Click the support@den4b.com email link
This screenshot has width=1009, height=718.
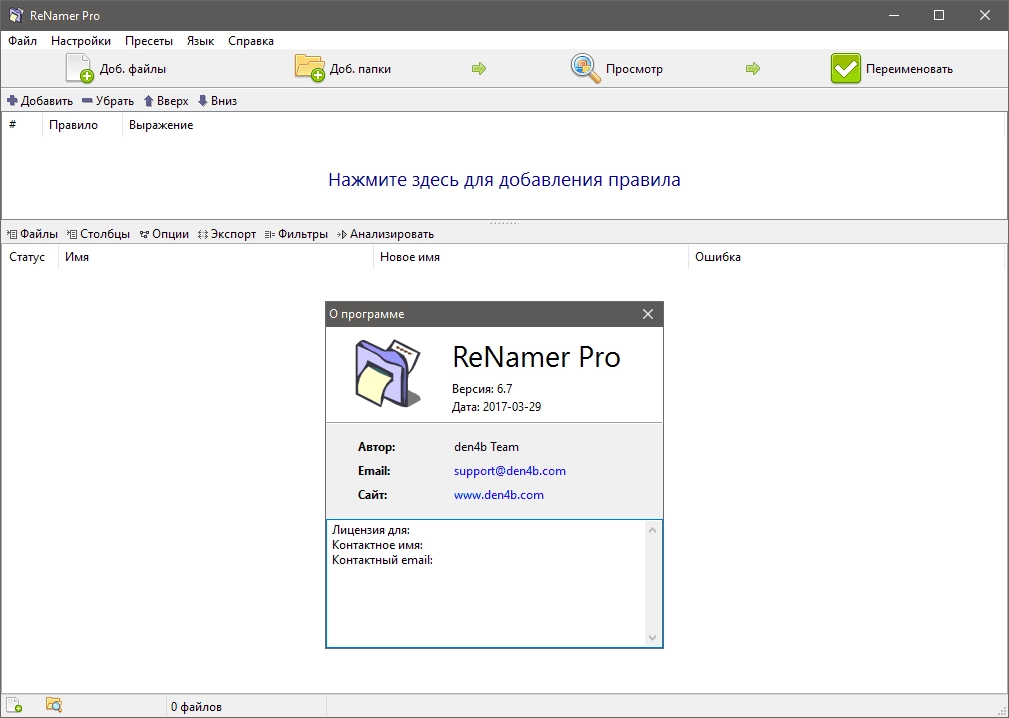[x=510, y=471]
